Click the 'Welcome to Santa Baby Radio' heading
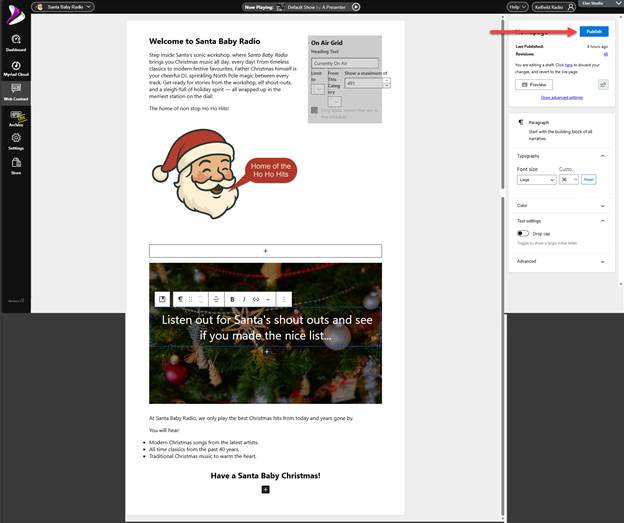 (205, 41)
